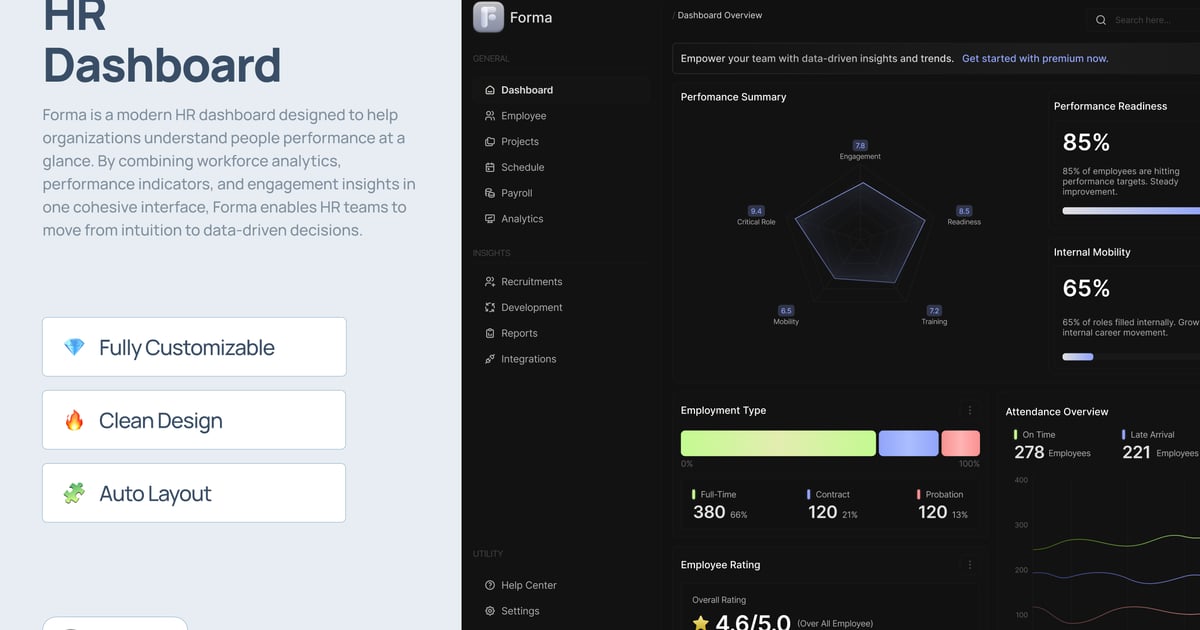Click the Payroll sidebar icon

click(x=490, y=193)
